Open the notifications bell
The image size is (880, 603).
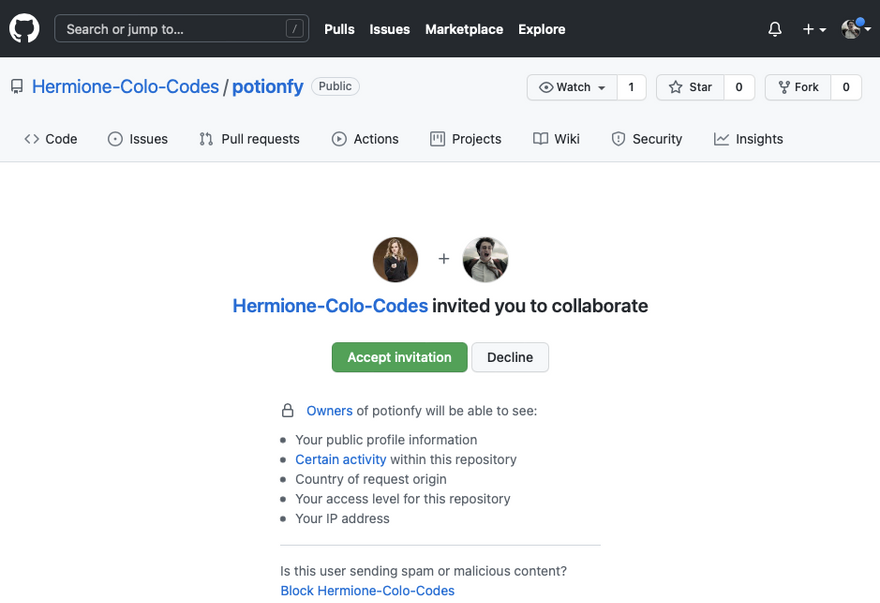(774, 29)
